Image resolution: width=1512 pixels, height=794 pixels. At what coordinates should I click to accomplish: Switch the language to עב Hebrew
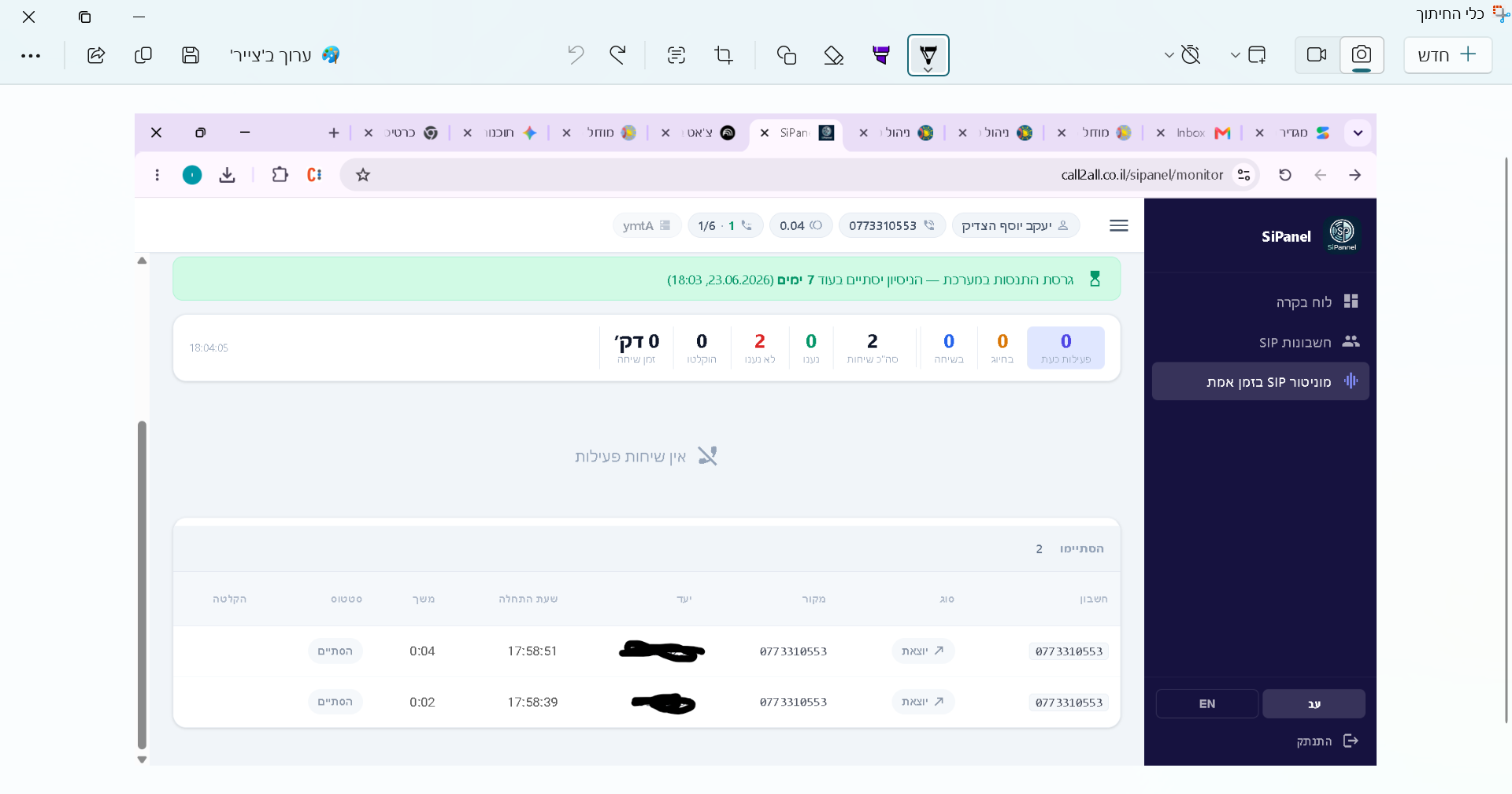tap(1314, 703)
